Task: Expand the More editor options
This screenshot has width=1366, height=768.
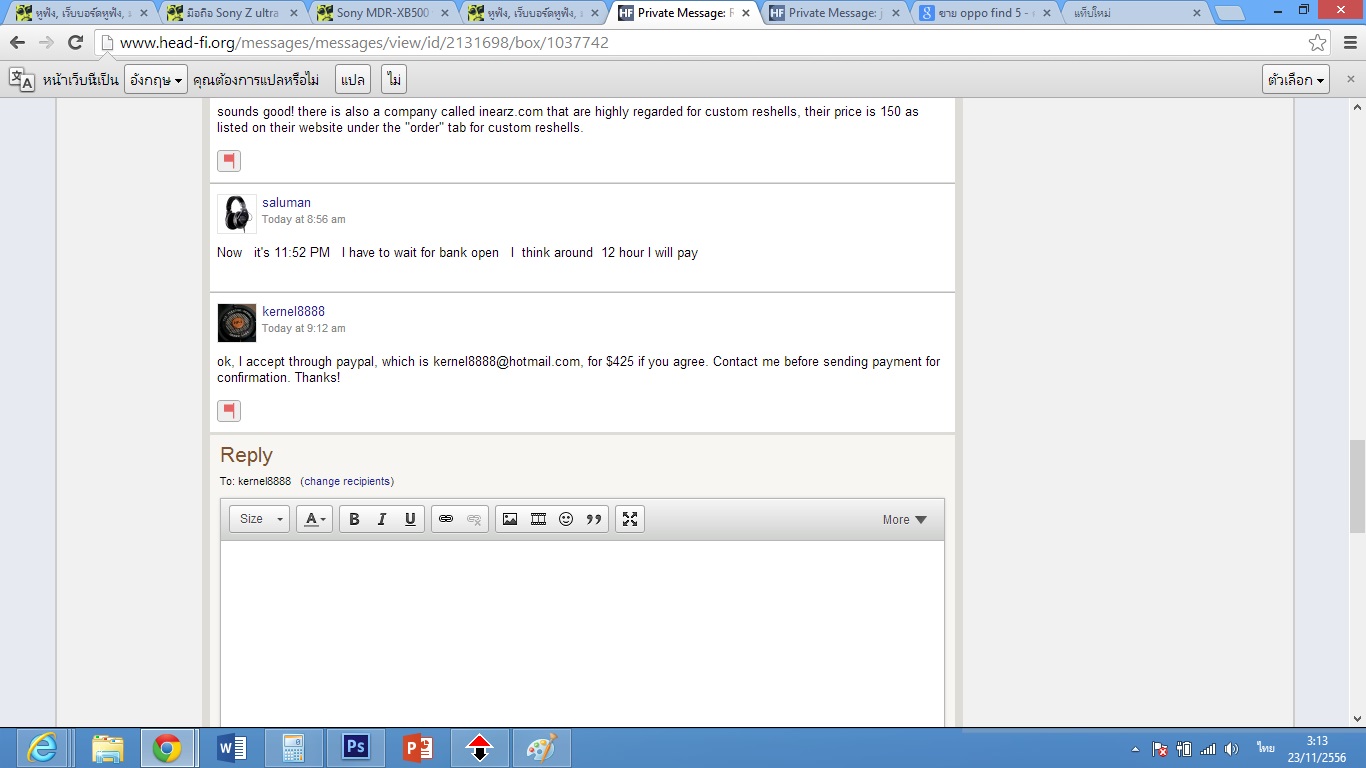Action: (904, 520)
